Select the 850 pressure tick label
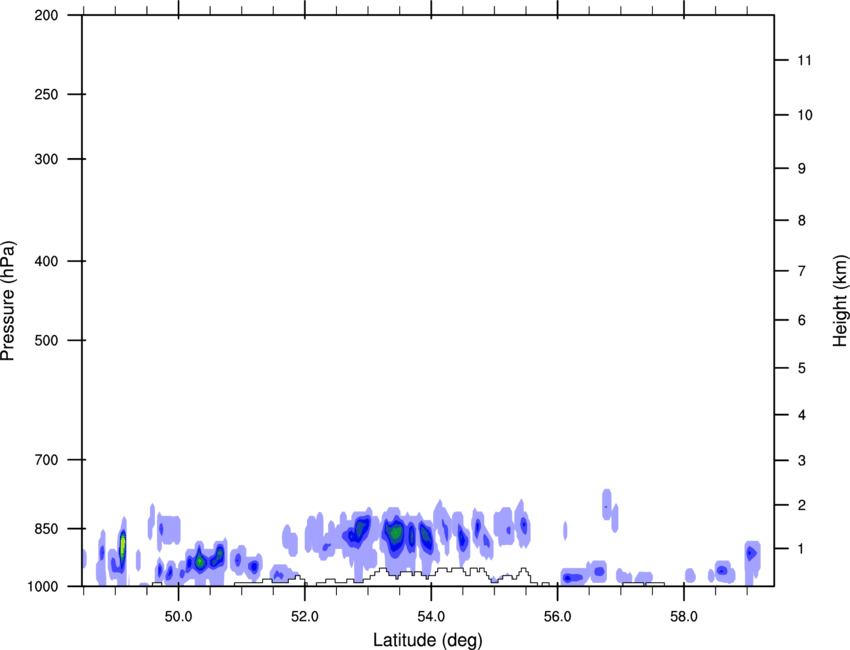Screen dimensions: 850x650 click(46, 529)
